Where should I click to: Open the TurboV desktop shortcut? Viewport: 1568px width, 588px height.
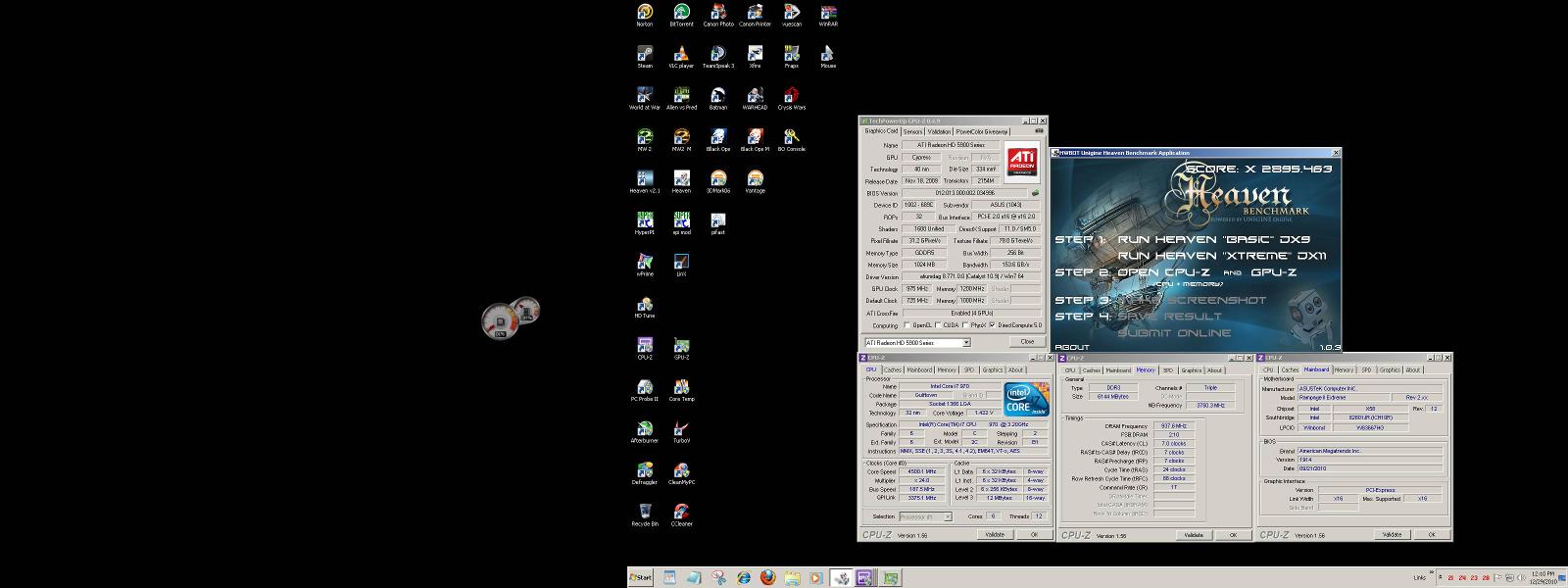tap(681, 431)
